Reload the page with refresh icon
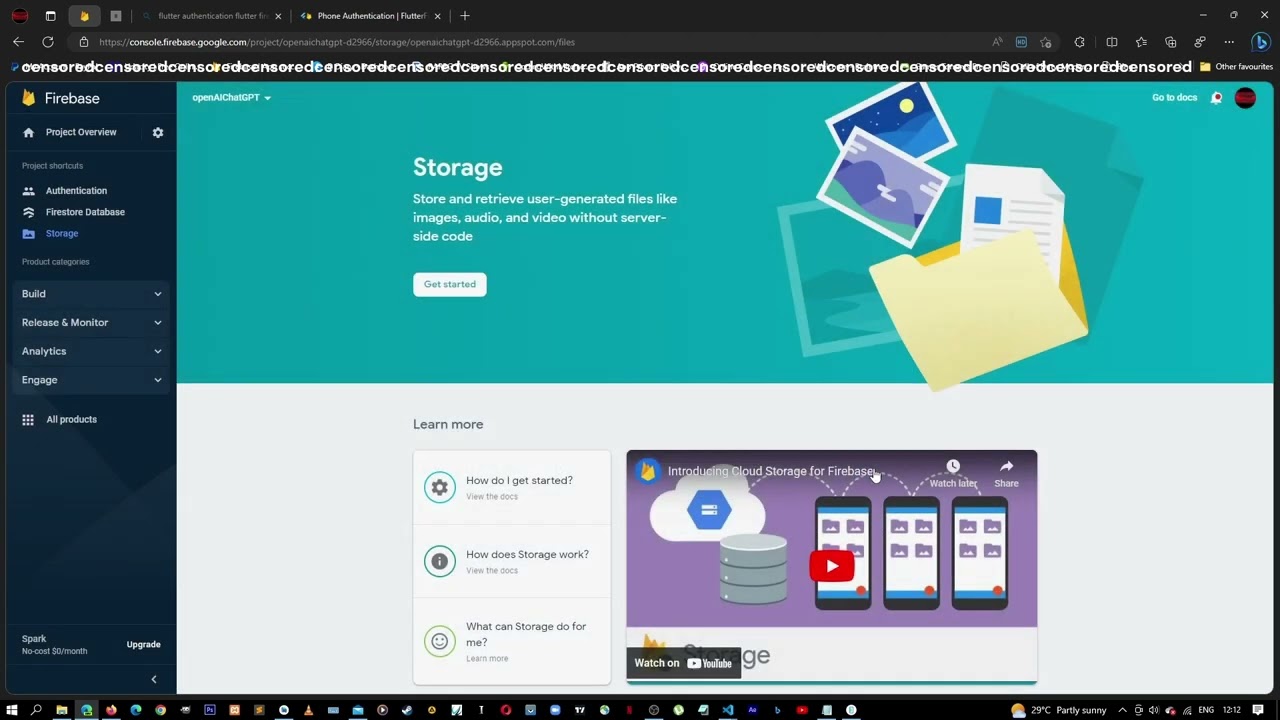 [48, 42]
